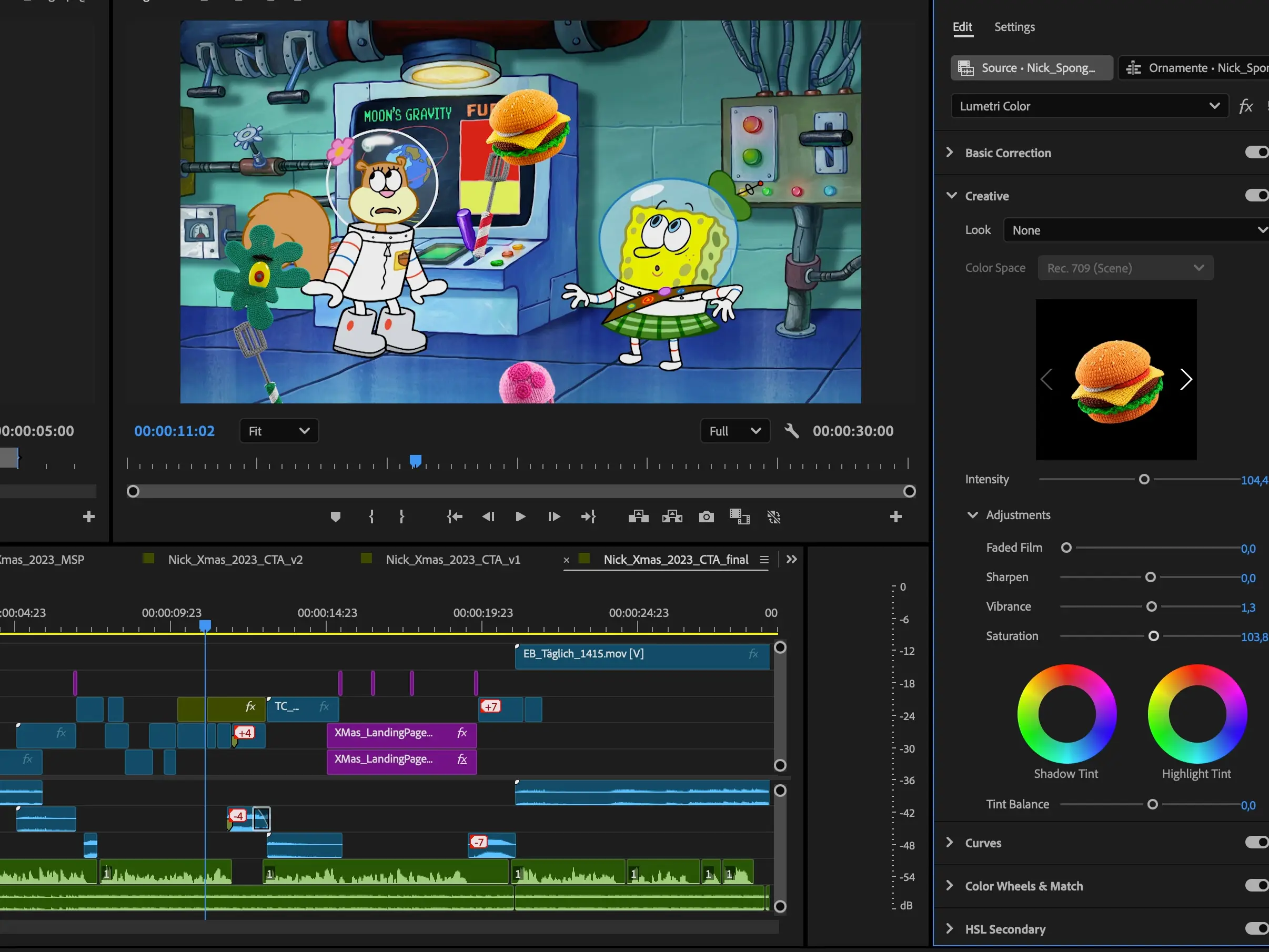The width and height of the screenshot is (1269, 952).
Task: Toggle the proxies icon in monitor
Action: [x=774, y=516]
